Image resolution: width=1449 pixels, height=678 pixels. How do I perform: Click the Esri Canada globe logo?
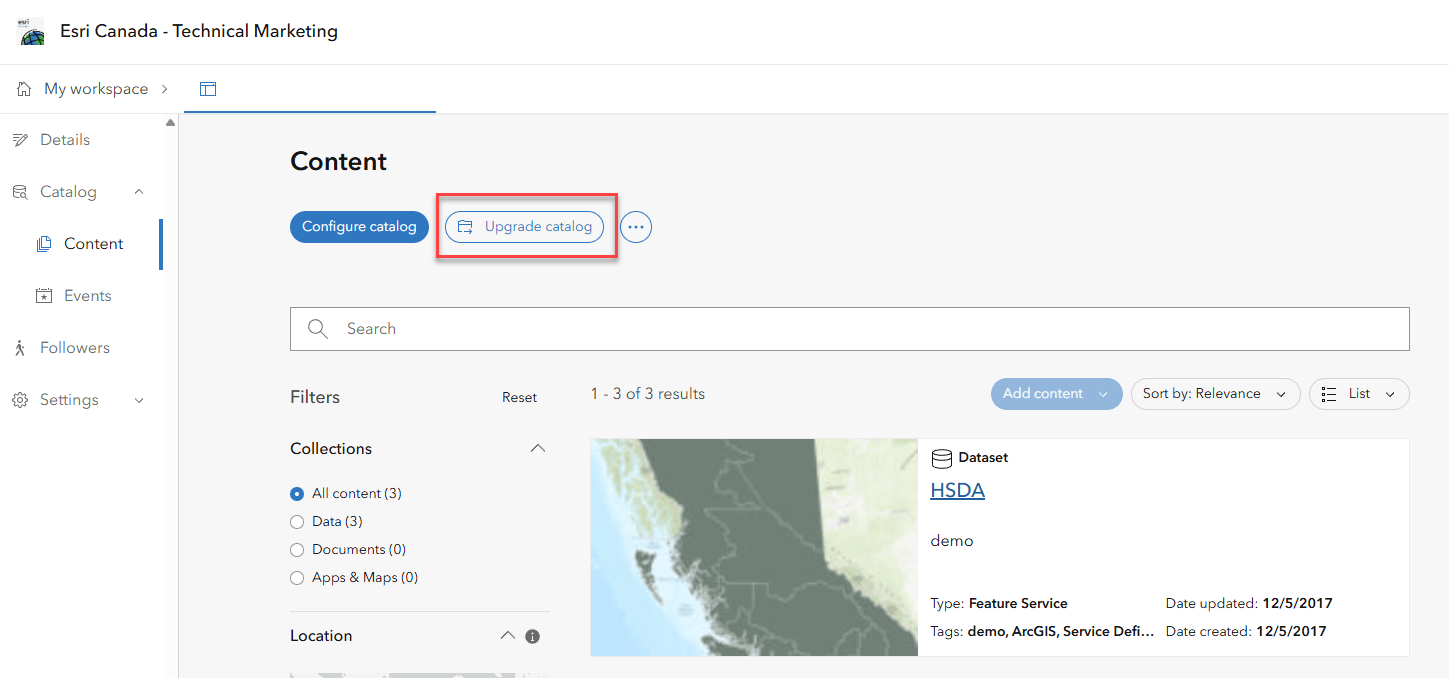click(32, 31)
